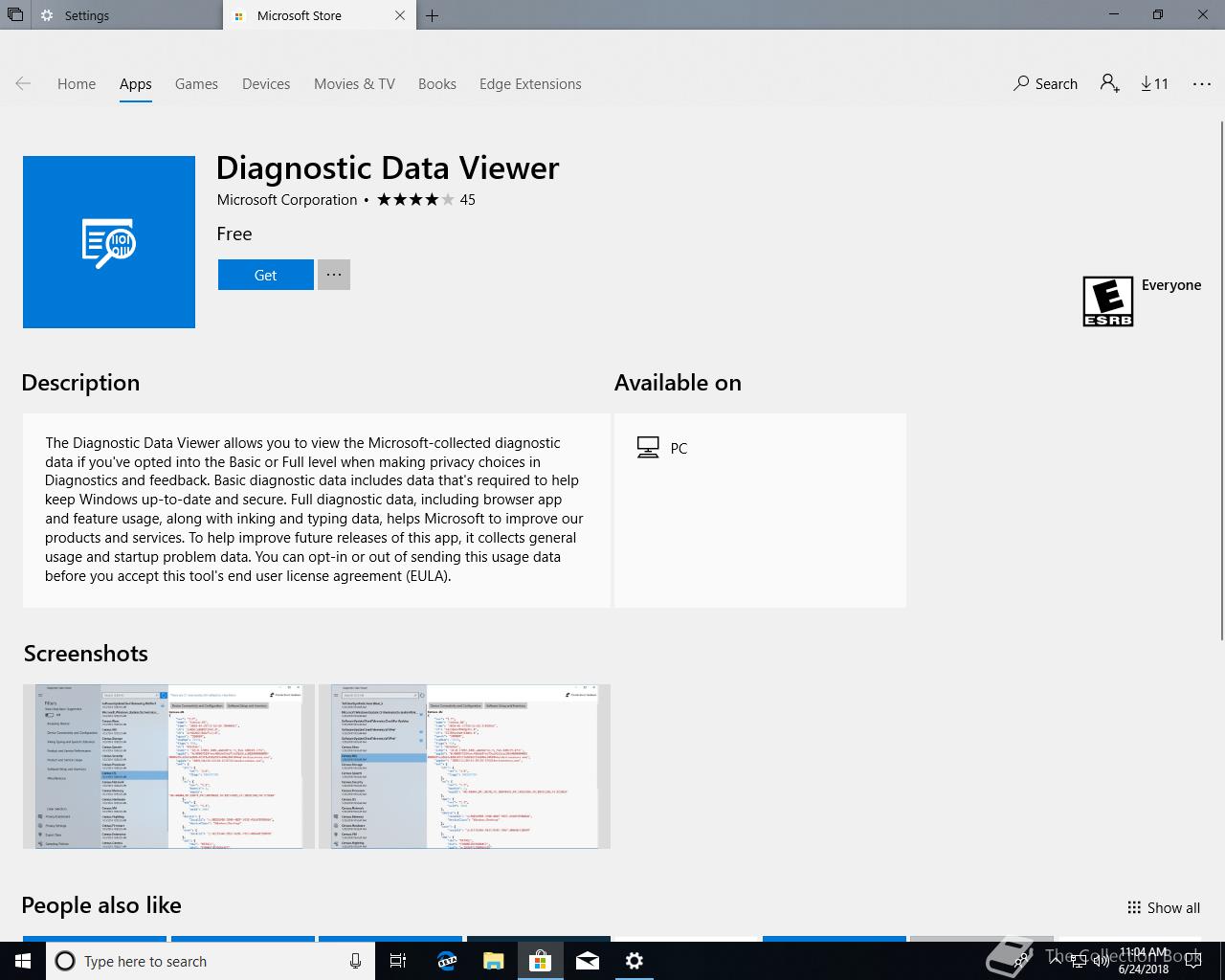Add a new tab
This screenshot has height=980, width=1225.
(x=433, y=15)
